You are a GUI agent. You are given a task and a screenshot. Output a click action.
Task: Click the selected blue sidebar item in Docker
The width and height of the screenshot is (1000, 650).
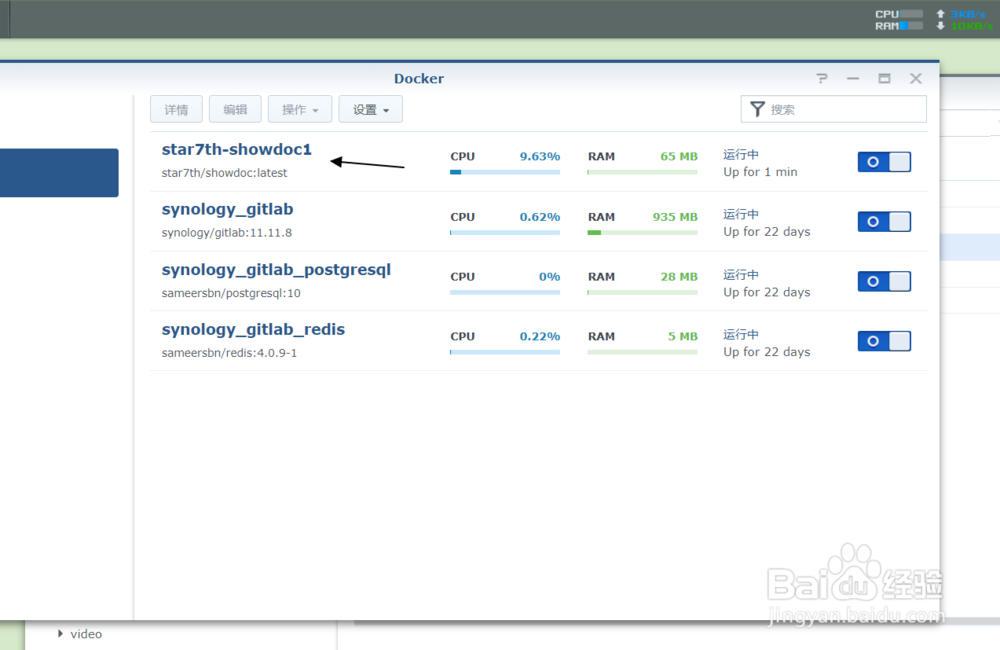[x=59, y=173]
